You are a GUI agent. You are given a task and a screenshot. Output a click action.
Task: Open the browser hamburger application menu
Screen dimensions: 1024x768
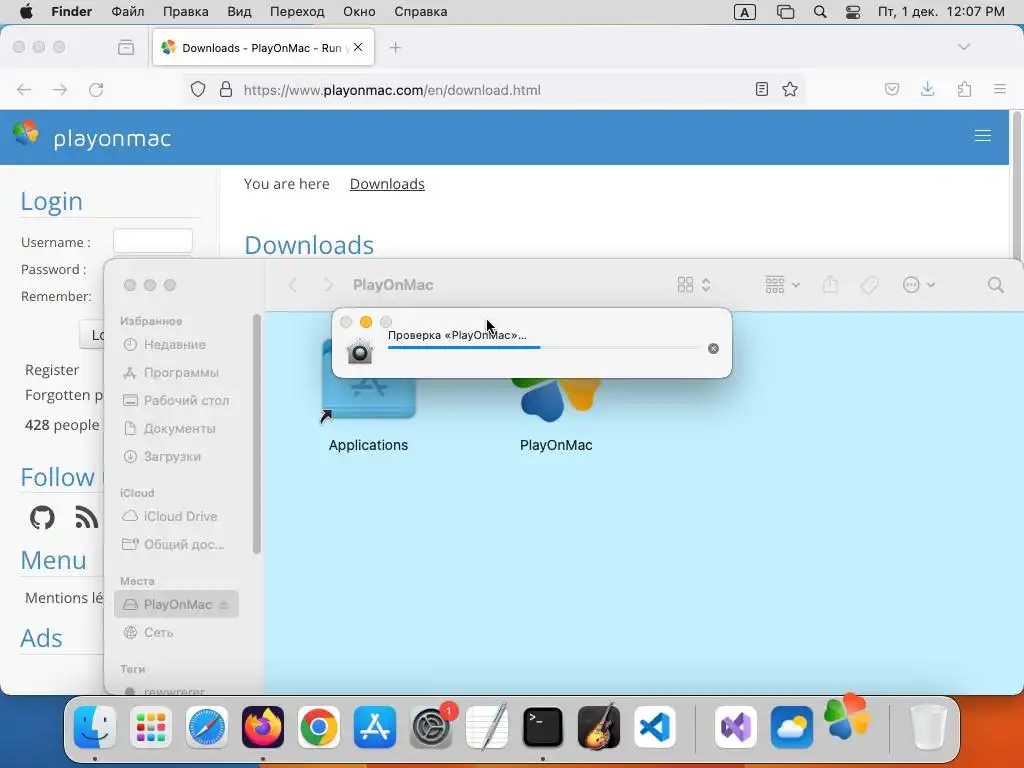coord(999,89)
